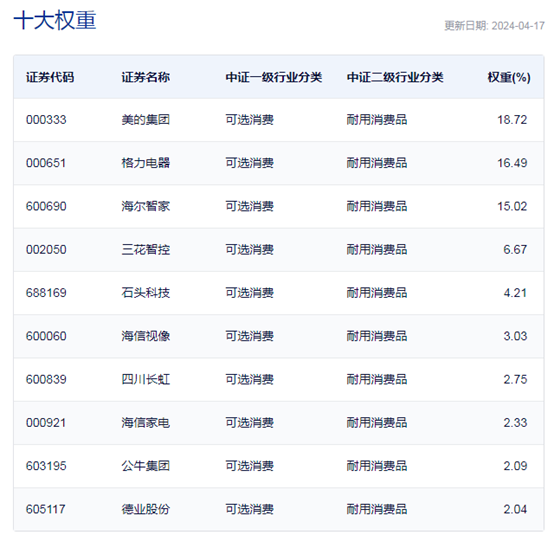The height and width of the screenshot is (535, 554).
Task: Click 可选消费 in the 石头科技 row
Action: pyautogui.click(x=249, y=293)
